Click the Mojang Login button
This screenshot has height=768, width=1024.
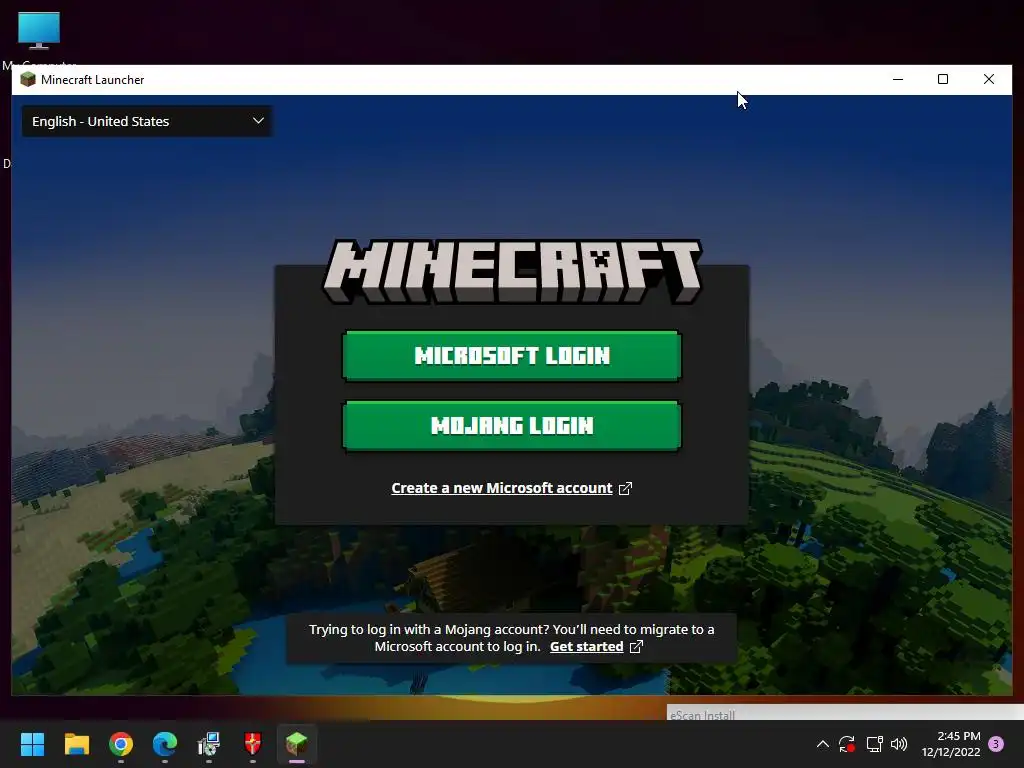(x=511, y=425)
